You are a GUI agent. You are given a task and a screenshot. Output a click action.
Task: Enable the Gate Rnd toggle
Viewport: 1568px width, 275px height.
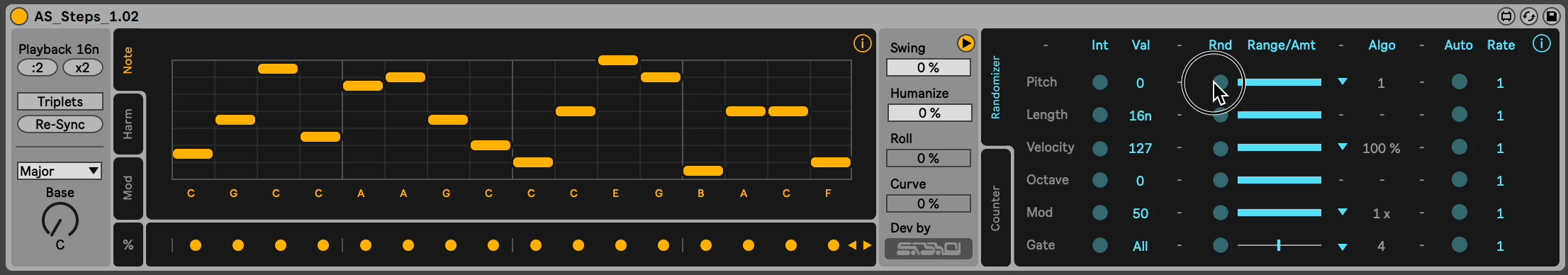(1220, 245)
